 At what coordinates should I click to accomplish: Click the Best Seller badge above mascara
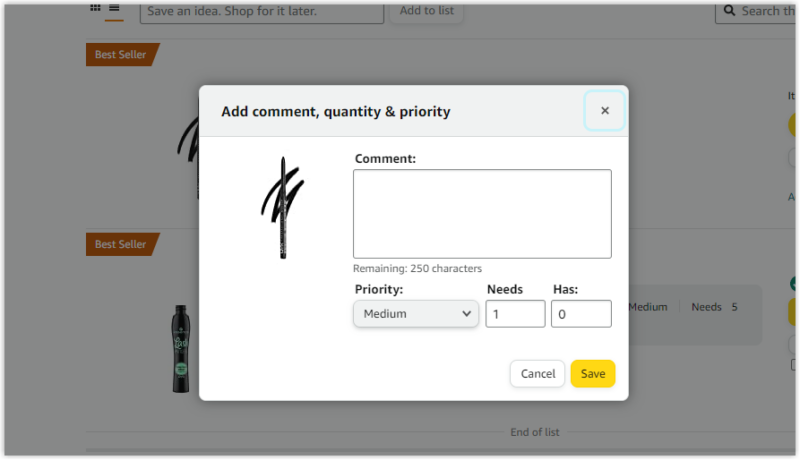point(121,244)
